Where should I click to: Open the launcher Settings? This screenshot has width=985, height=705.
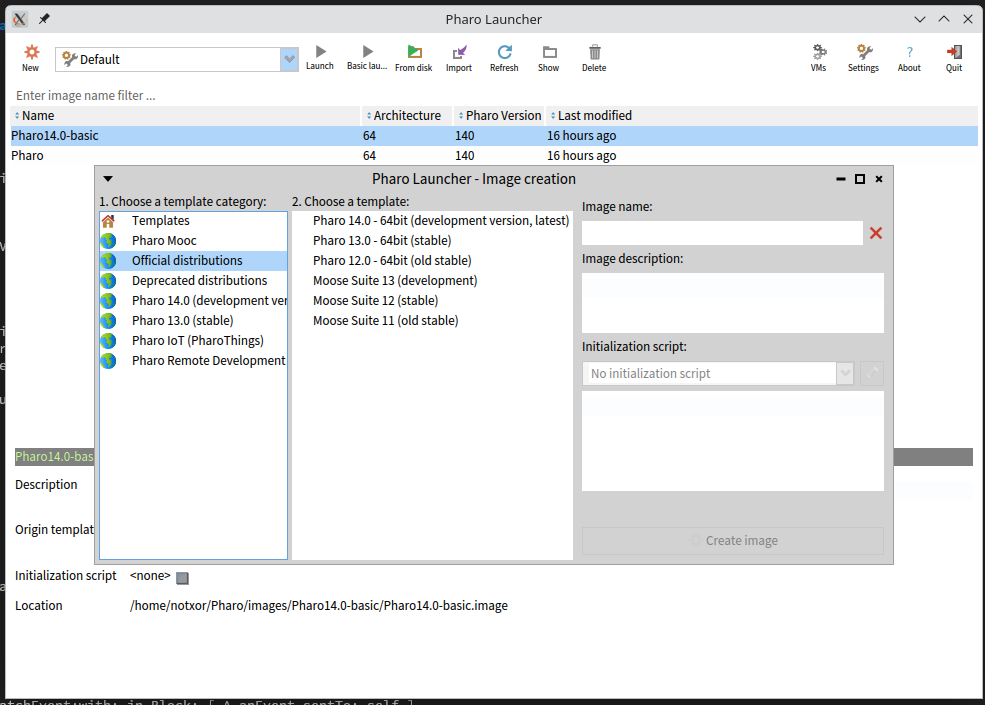tap(863, 58)
